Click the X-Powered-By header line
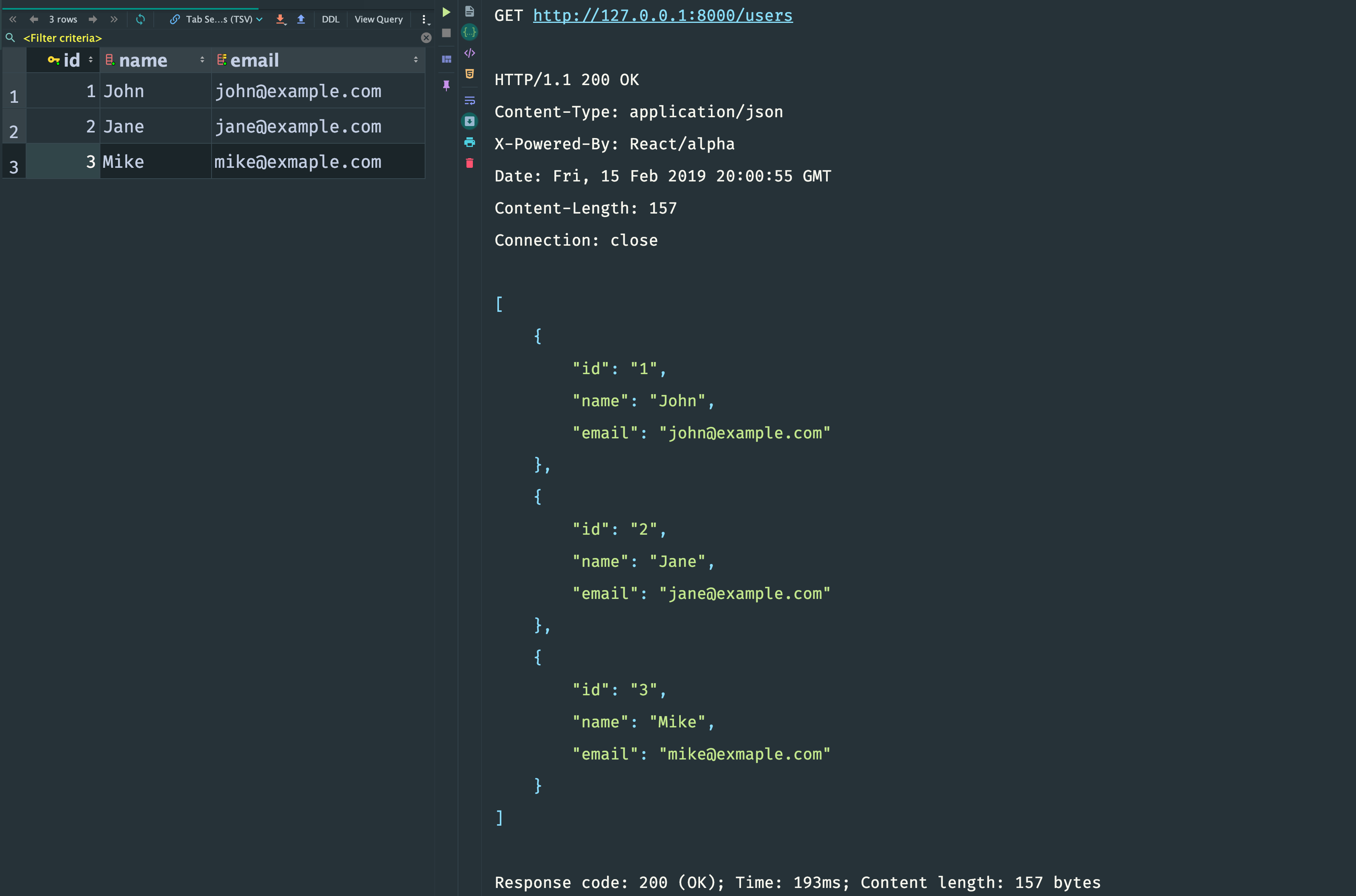This screenshot has width=1356, height=896. (615, 144)
